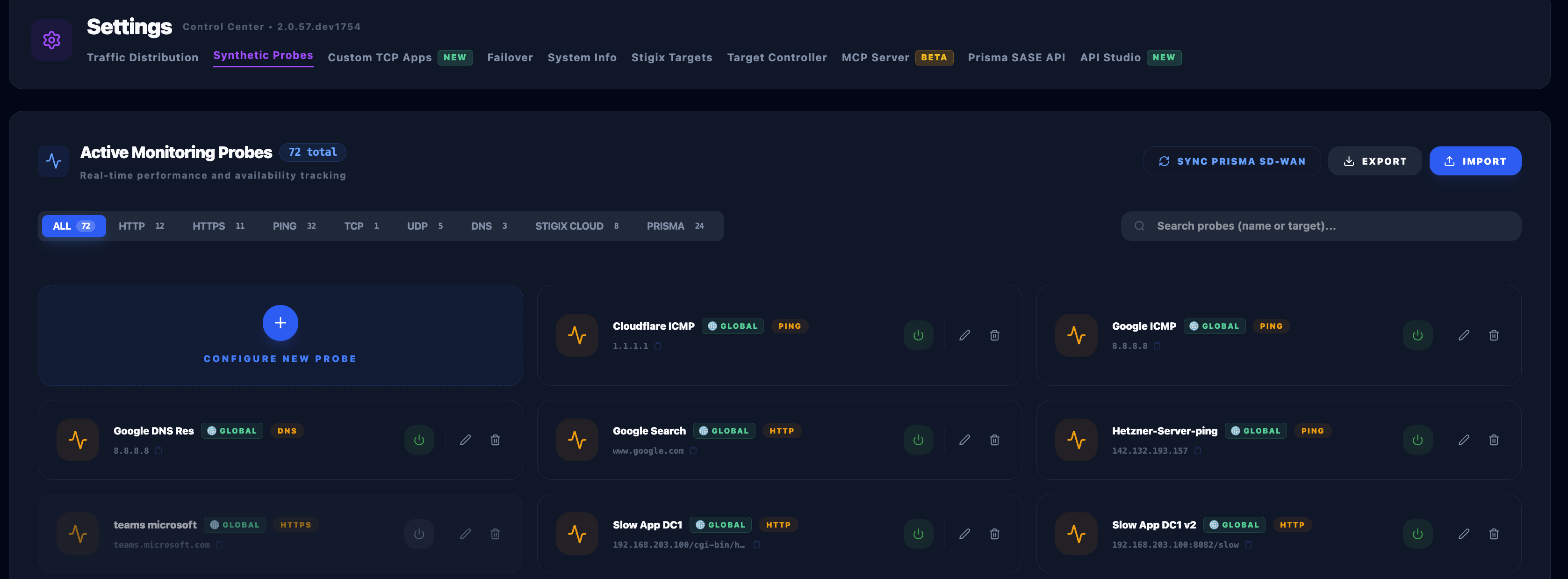The height and width of the screenshot is (579, 1568).
Task: Copy the 1.1.1.1 target address
Action: 657,346
